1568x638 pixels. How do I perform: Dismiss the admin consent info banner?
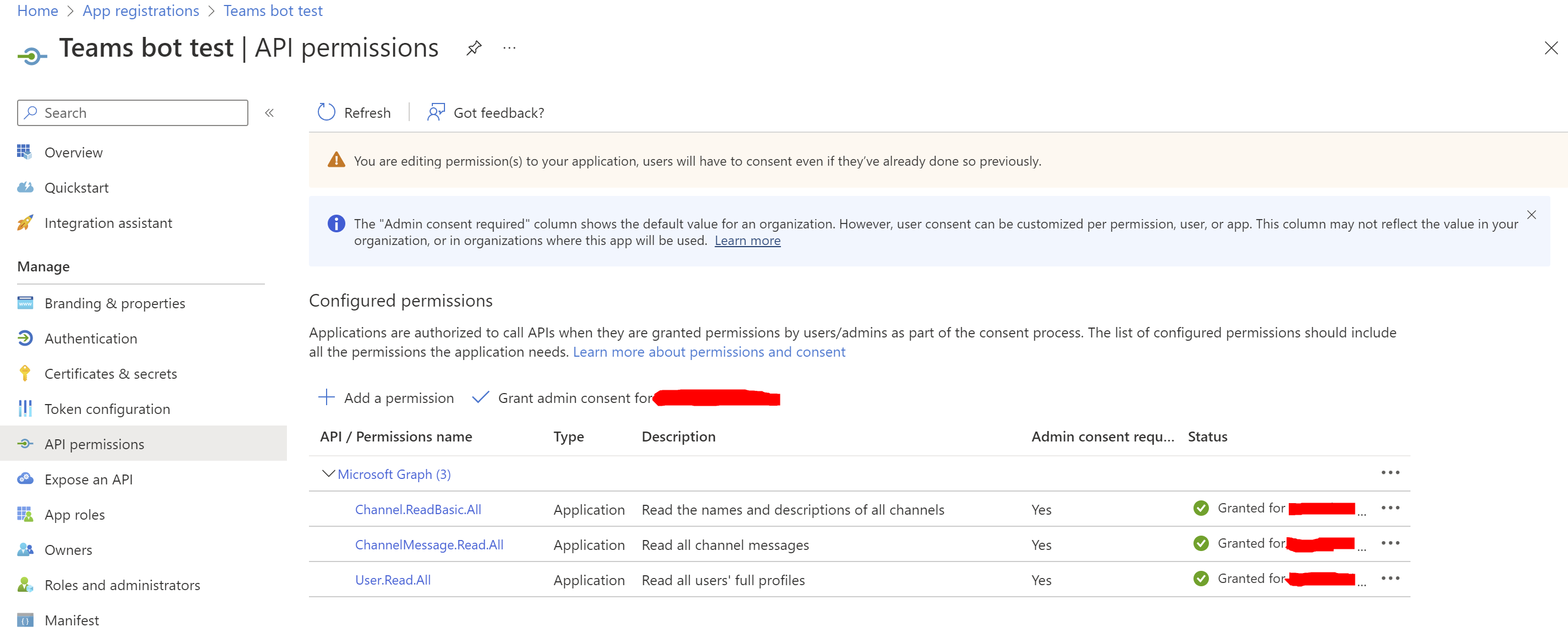(x=1531, y=215)
